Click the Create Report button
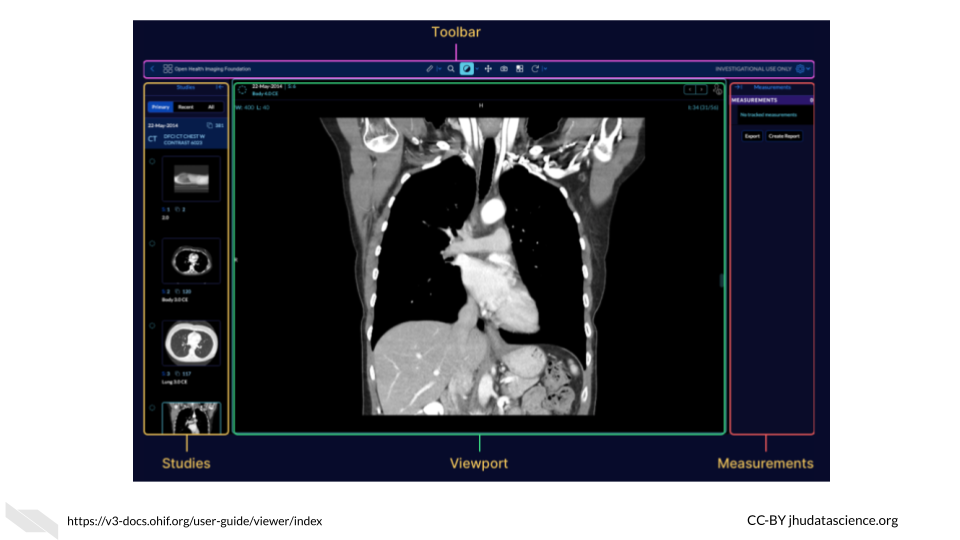This screenshot has height=540, width=960. pos(784,136)
